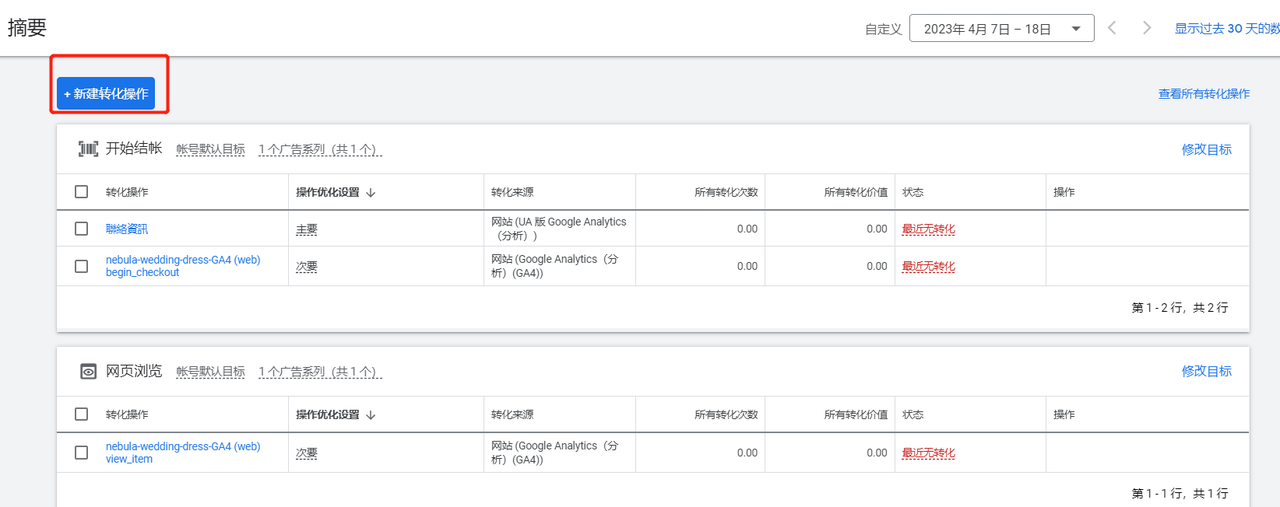Screen dimensions: 1280x507
Task: Tick checkbox for view_item conversion row
Action: pyautogui.click(x=82, y=452)
